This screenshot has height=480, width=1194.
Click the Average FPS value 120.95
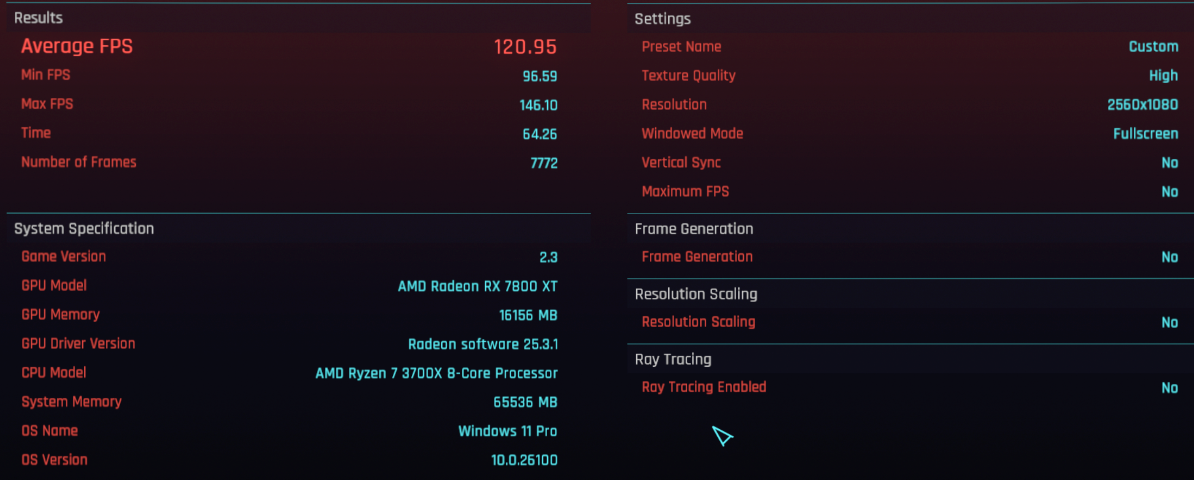525,46
